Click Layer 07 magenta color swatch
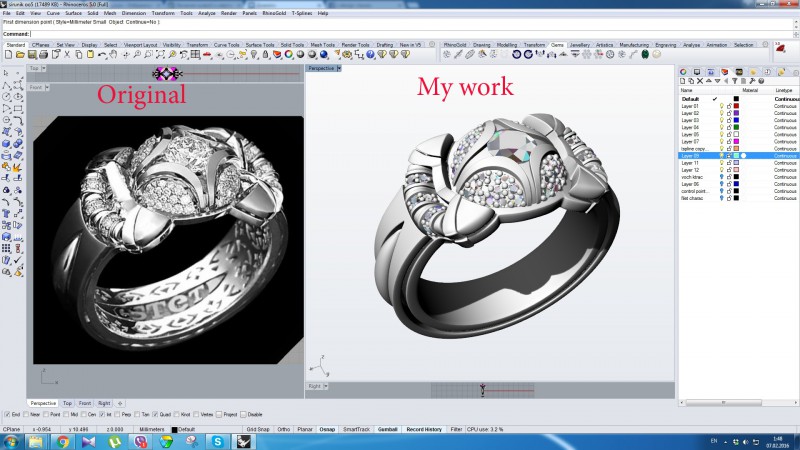 coord(736,142)
